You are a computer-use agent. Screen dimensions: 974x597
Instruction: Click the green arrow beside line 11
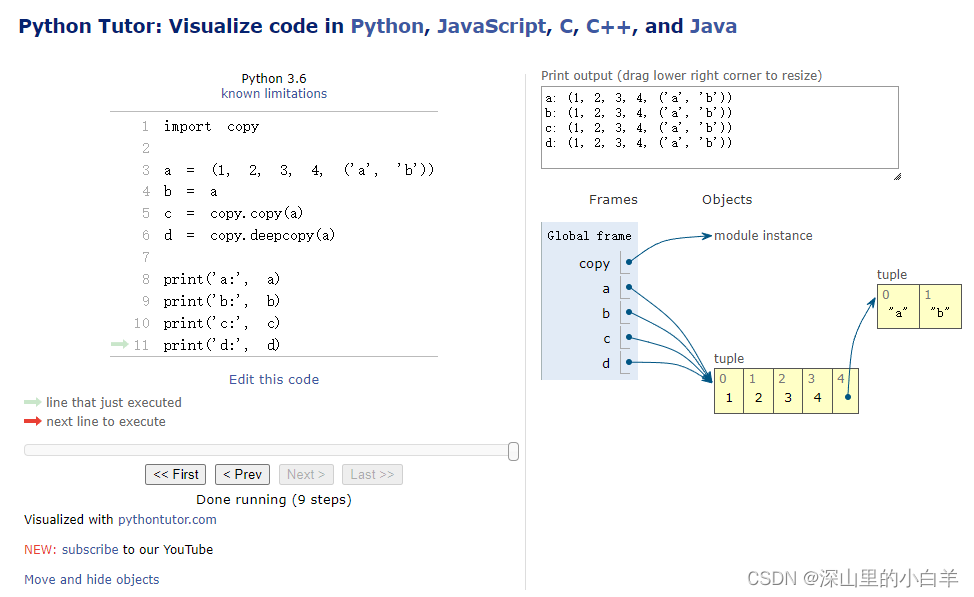point(119,344)
